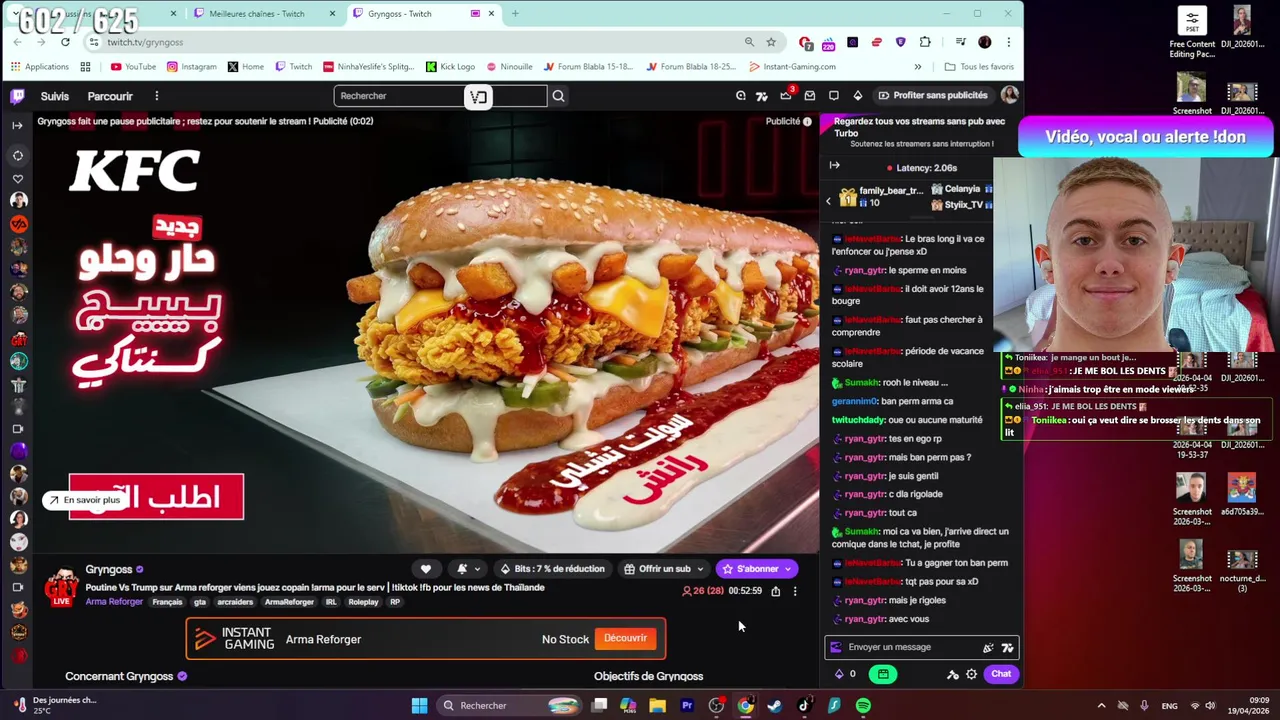The image size is (1280, 720).
Task: Open Windows Start menu
Action: click(x=420, y=706)
